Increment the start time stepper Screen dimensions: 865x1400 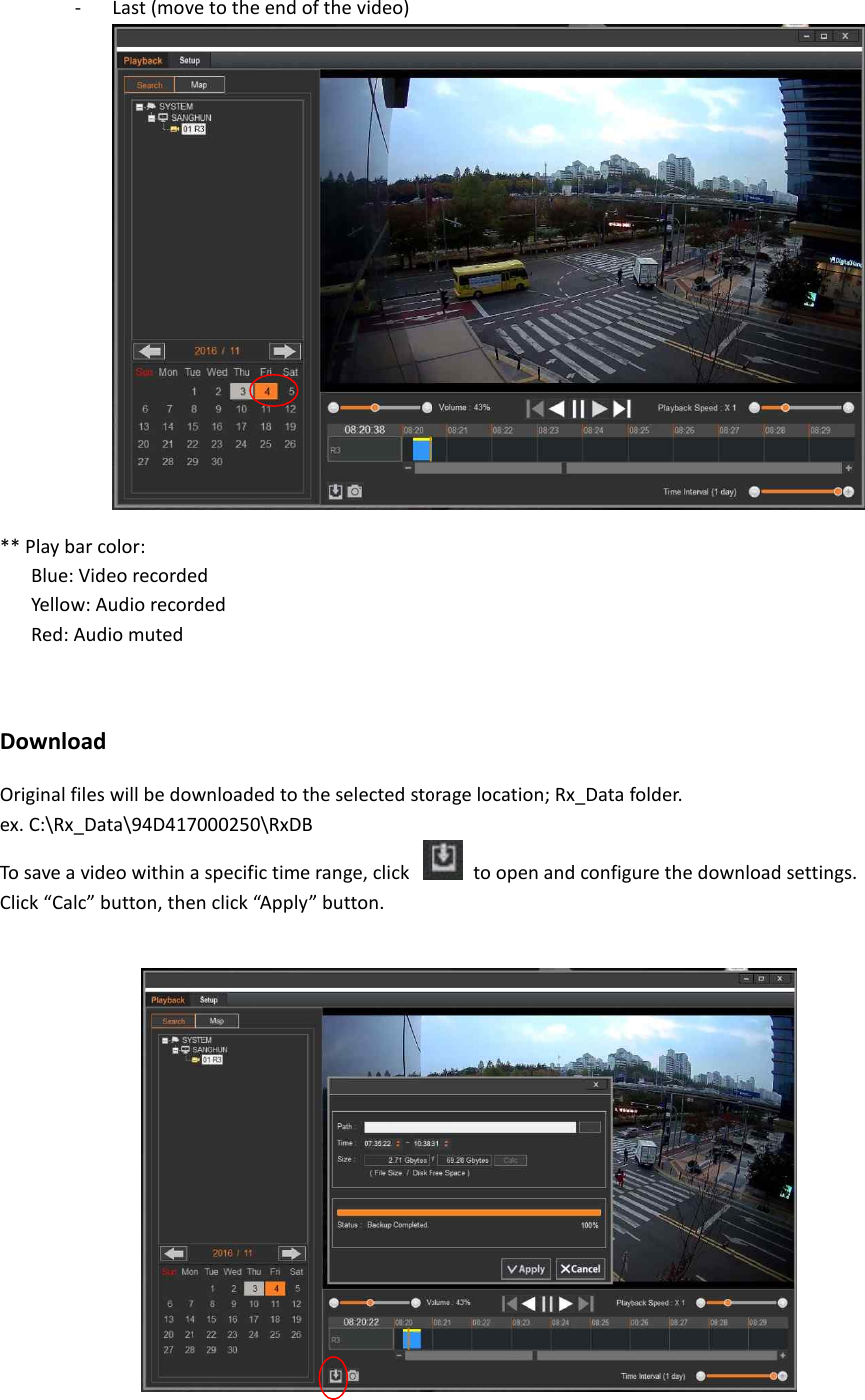[x=398, y=1140]
